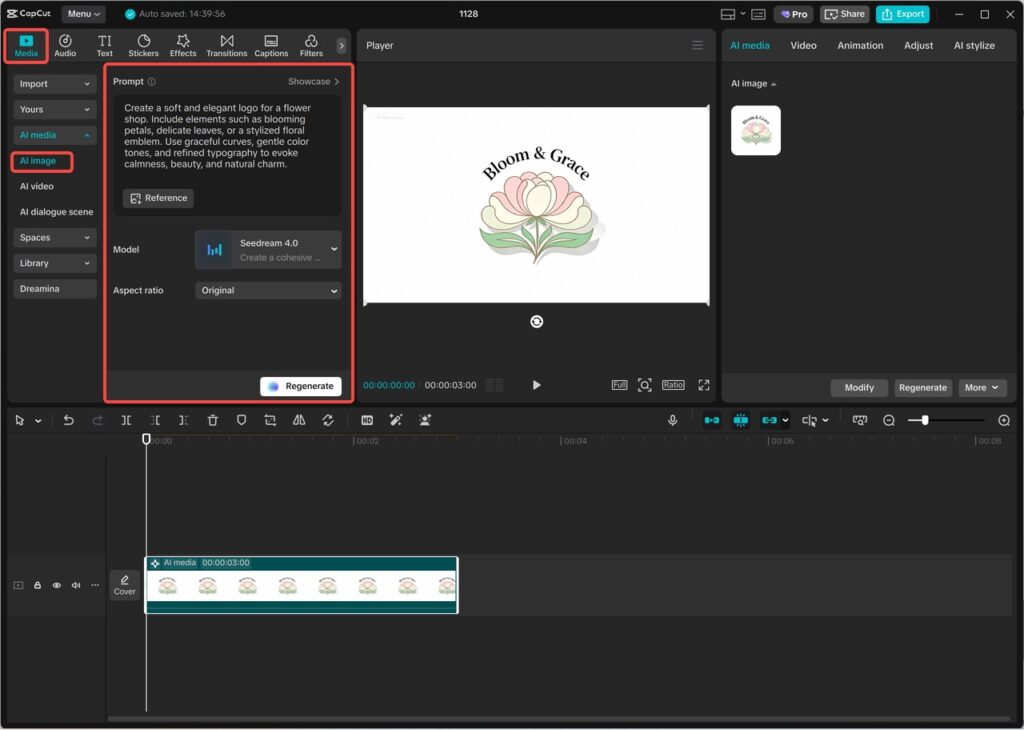The width and height of the screenshot is (1024, 730).
Task: Expand the Import section in sidebar
Action: tap(55, 84)
